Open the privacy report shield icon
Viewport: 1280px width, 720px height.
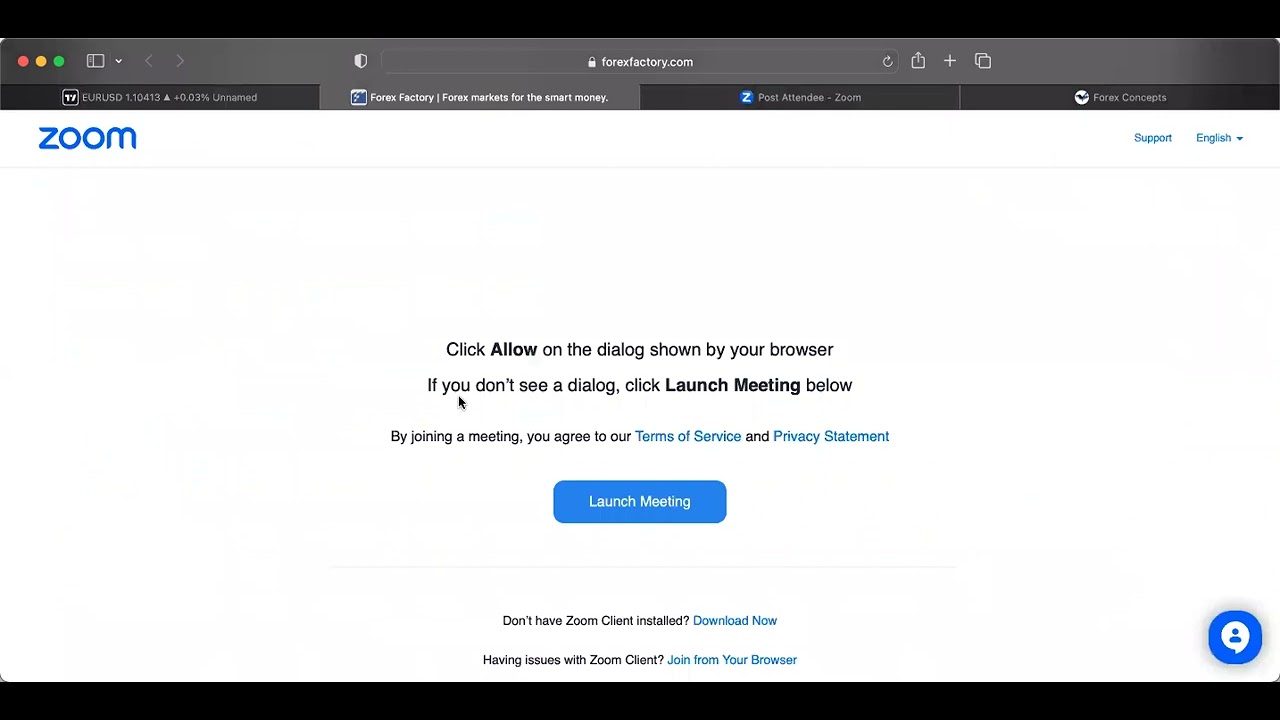click(x=361, y=61)
